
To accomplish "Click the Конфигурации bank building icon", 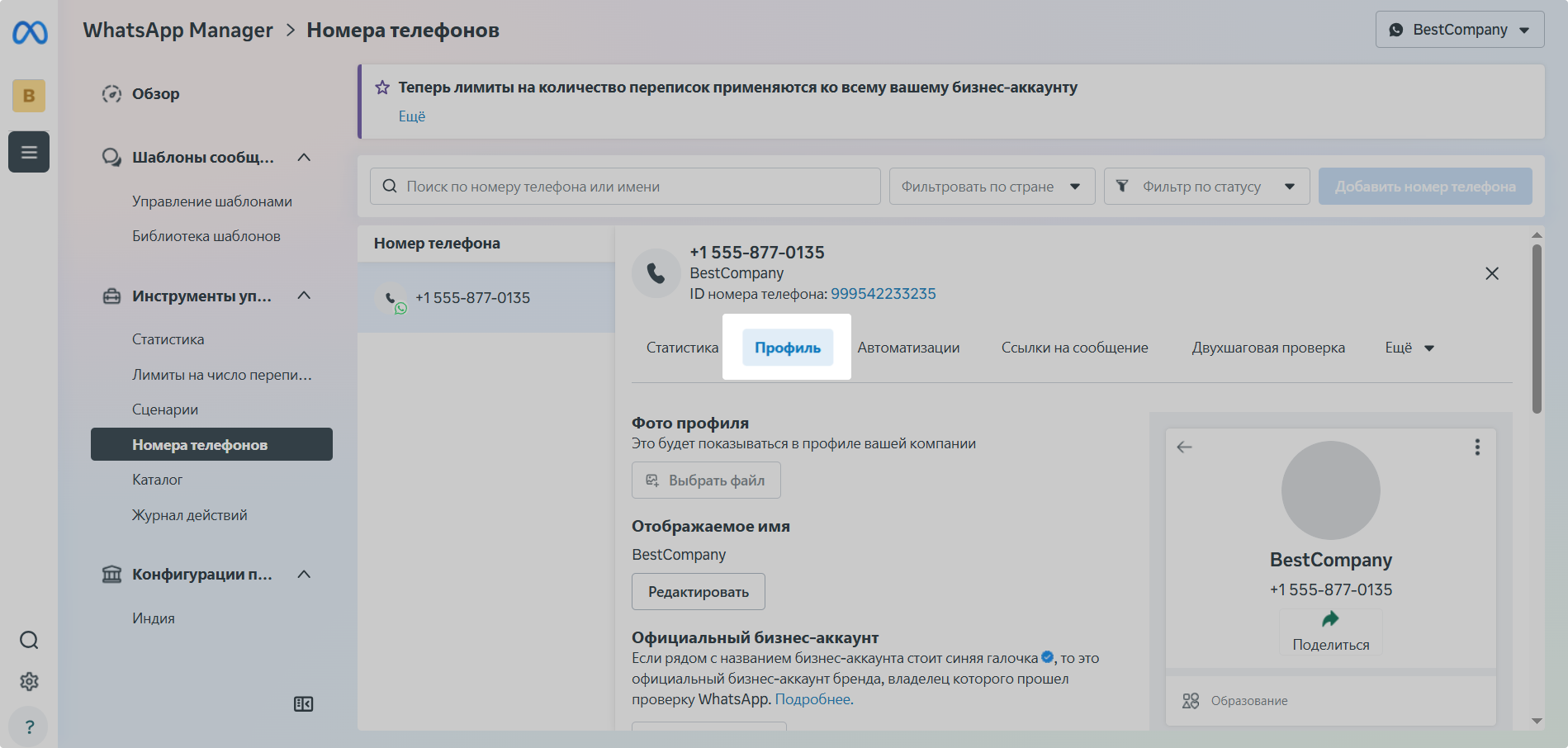I will [111, 574].
